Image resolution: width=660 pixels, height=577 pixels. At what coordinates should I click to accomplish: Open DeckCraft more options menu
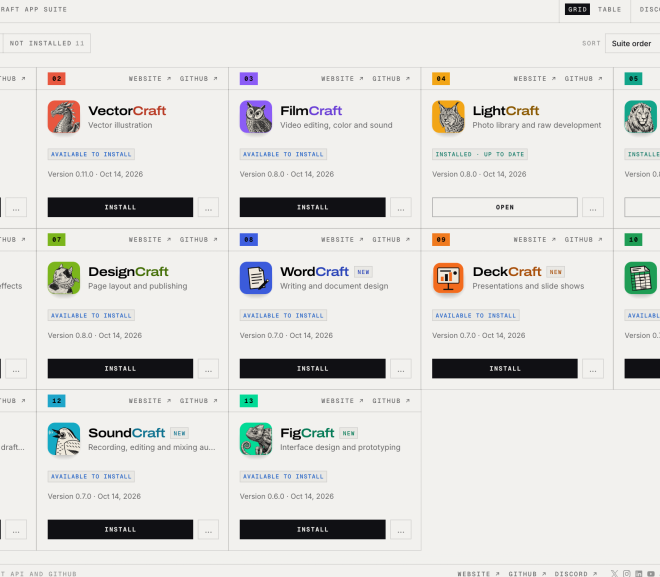tap(593, 368)
